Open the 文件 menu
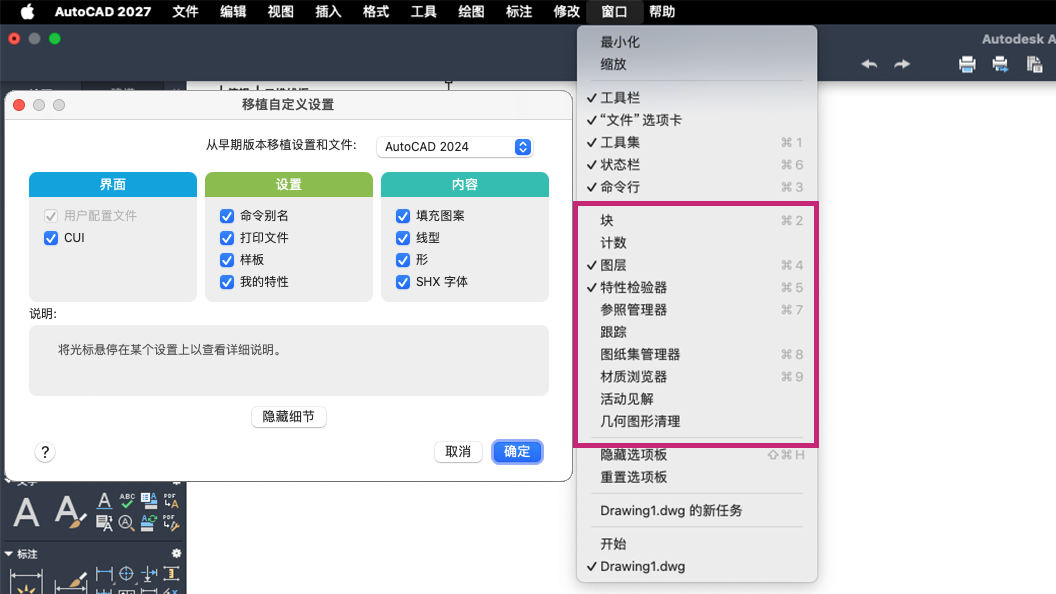The width and height of the screenshot is (1056, 594). point(185,11)
